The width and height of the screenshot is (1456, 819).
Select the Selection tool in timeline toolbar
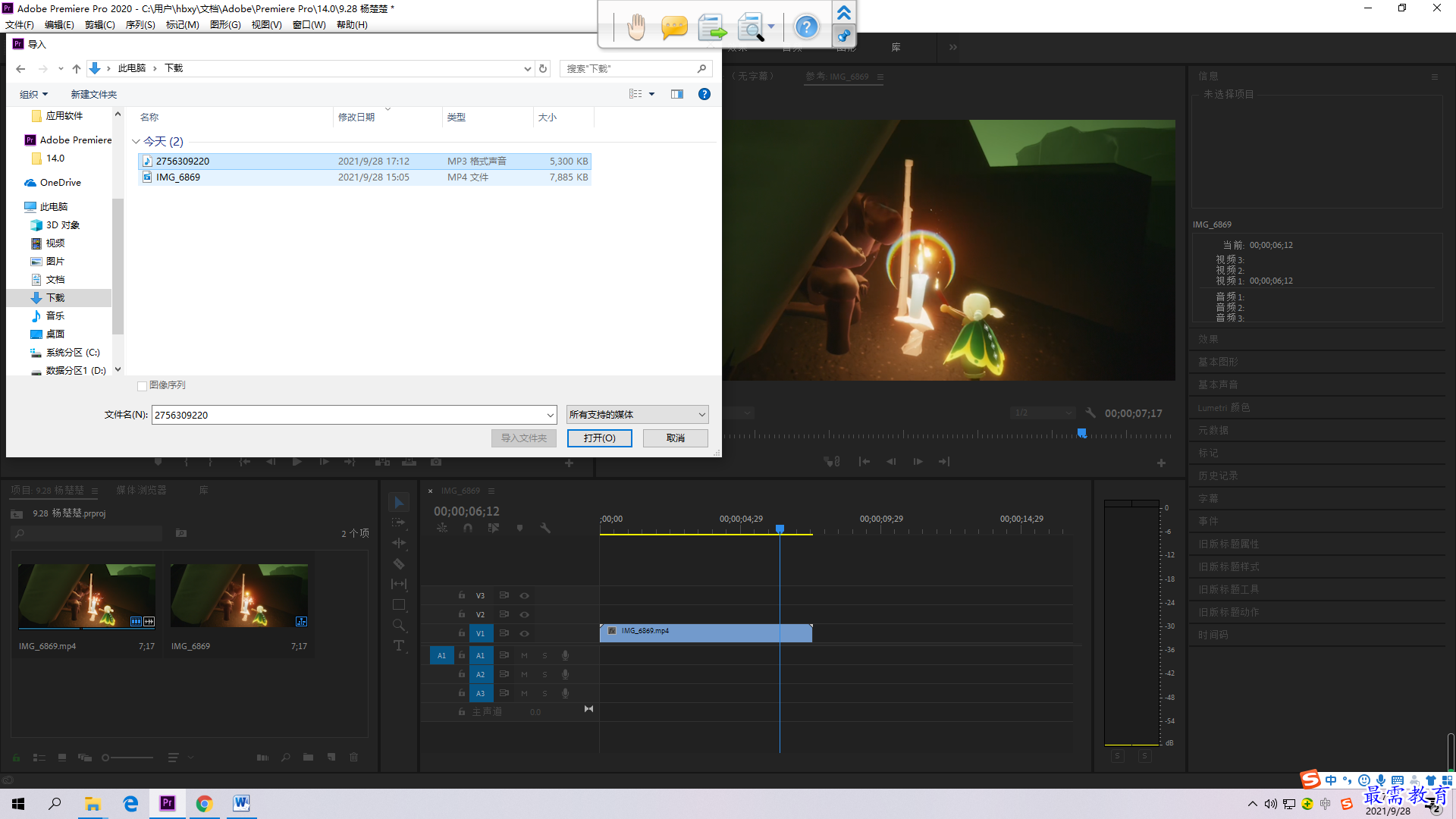coord(399,502)
